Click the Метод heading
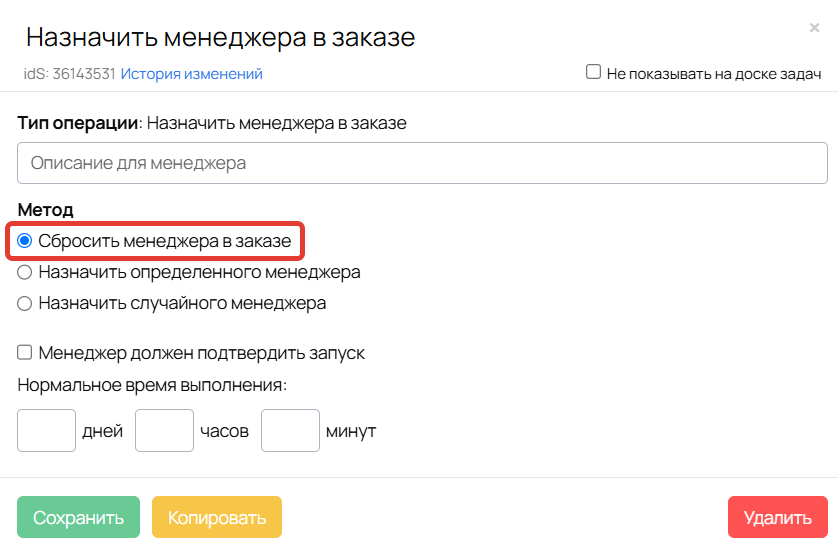 click(45, 210)
